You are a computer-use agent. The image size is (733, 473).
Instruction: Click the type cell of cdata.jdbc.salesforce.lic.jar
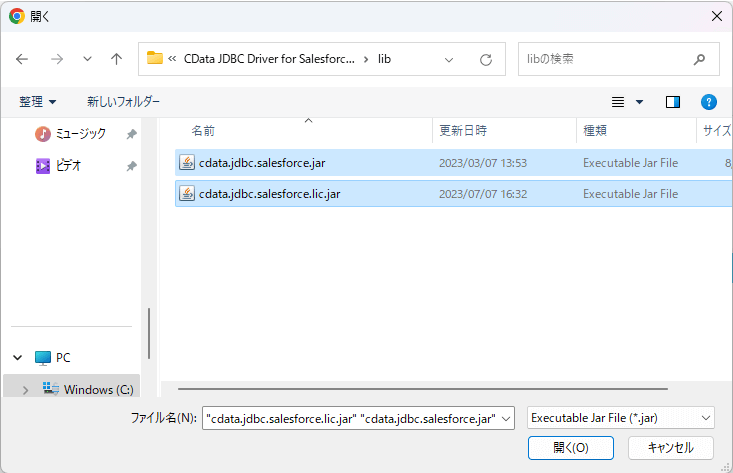[630, 194]
